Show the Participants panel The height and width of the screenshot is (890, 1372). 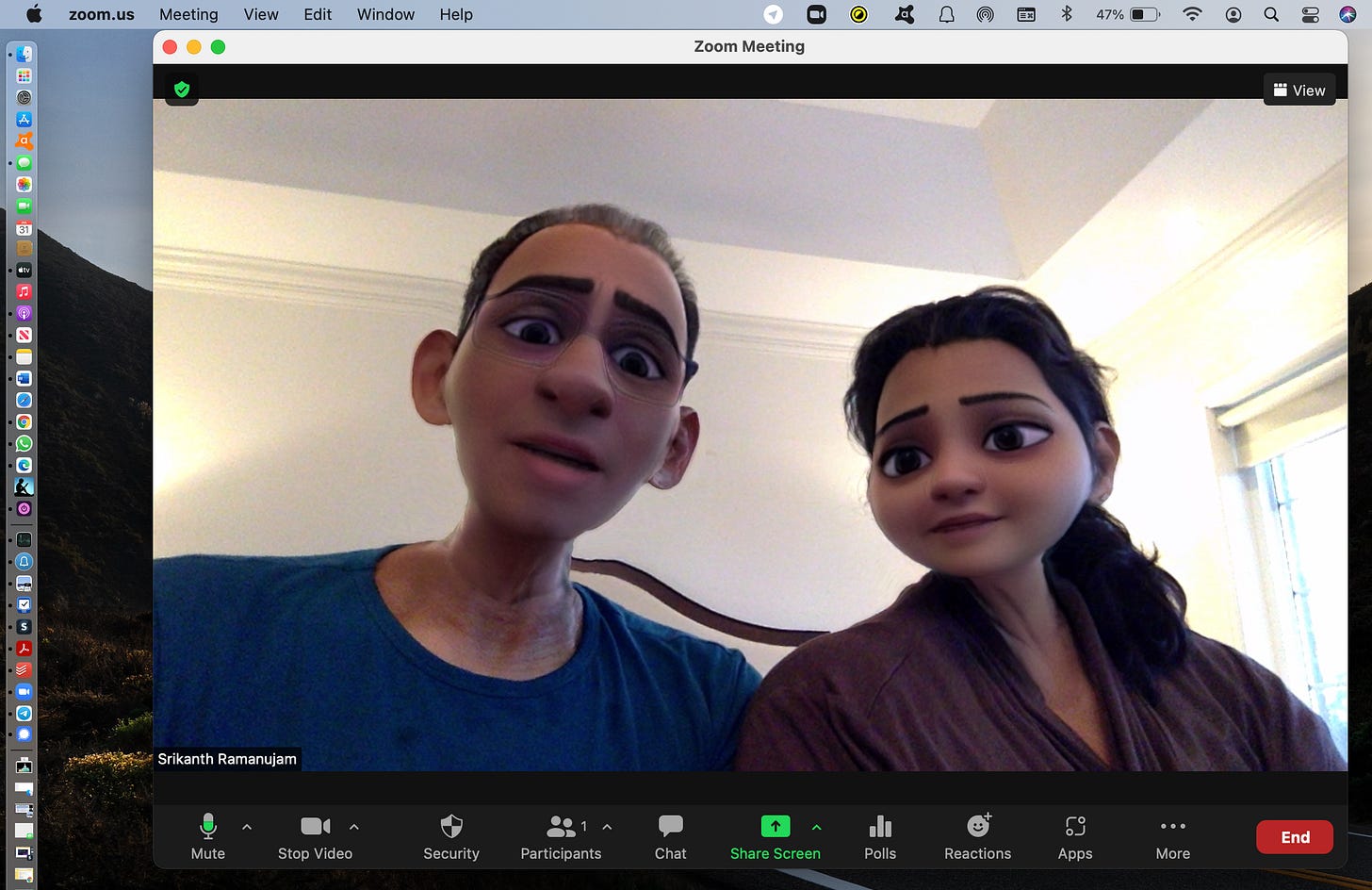(561, 836)
